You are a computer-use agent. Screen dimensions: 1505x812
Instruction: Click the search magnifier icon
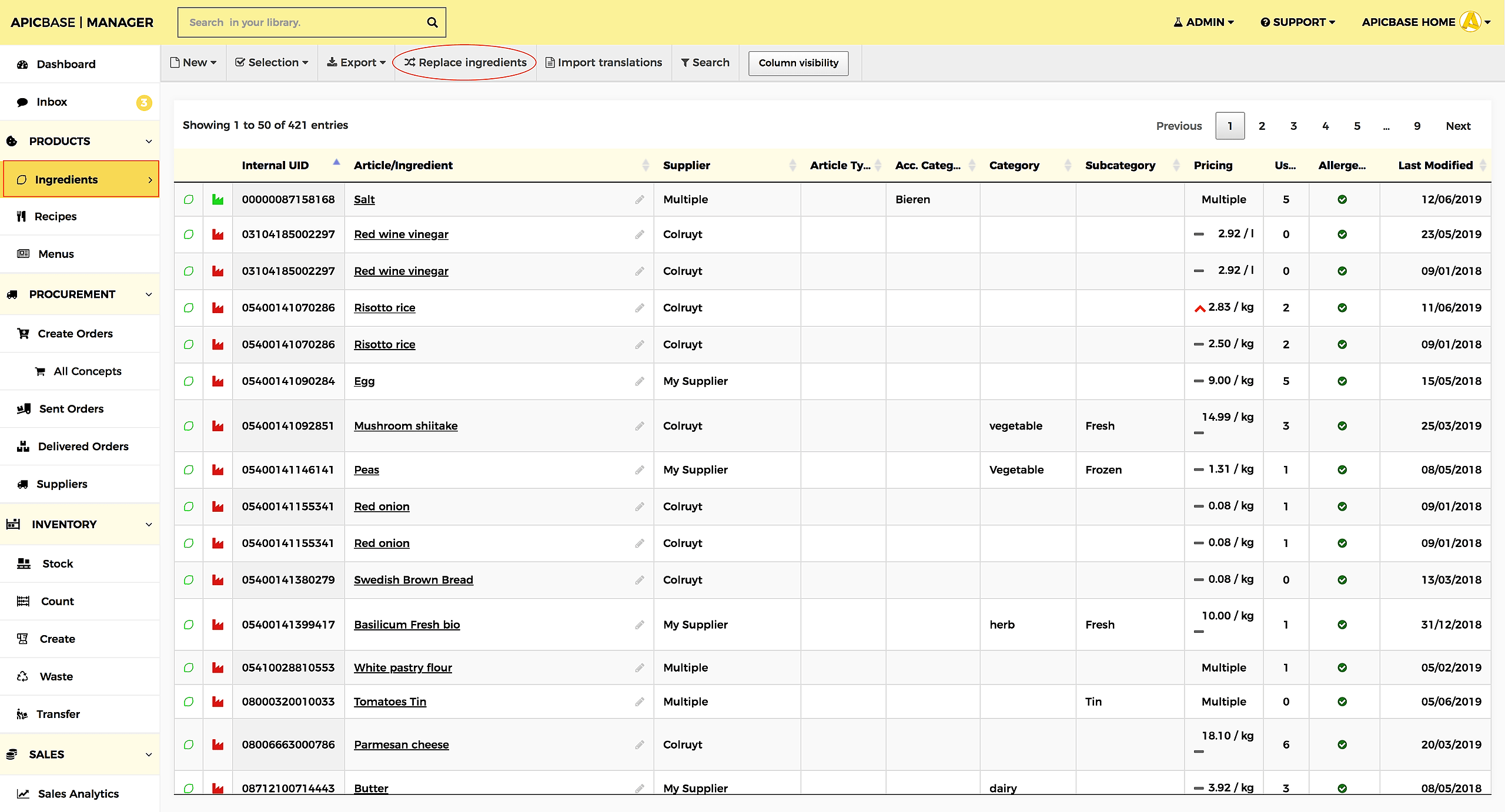click(x=432, y=22)
